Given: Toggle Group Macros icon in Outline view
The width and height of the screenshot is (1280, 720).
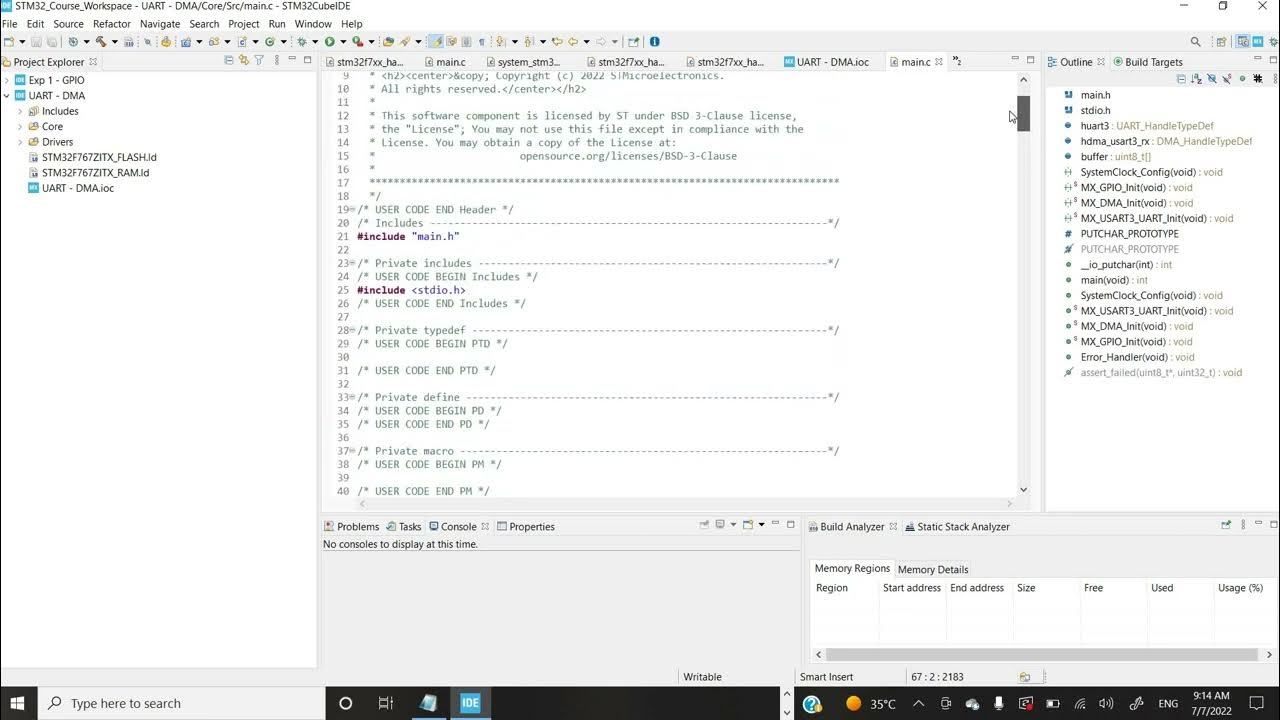Looking at the screenshot, I should tap(1258, 79).
